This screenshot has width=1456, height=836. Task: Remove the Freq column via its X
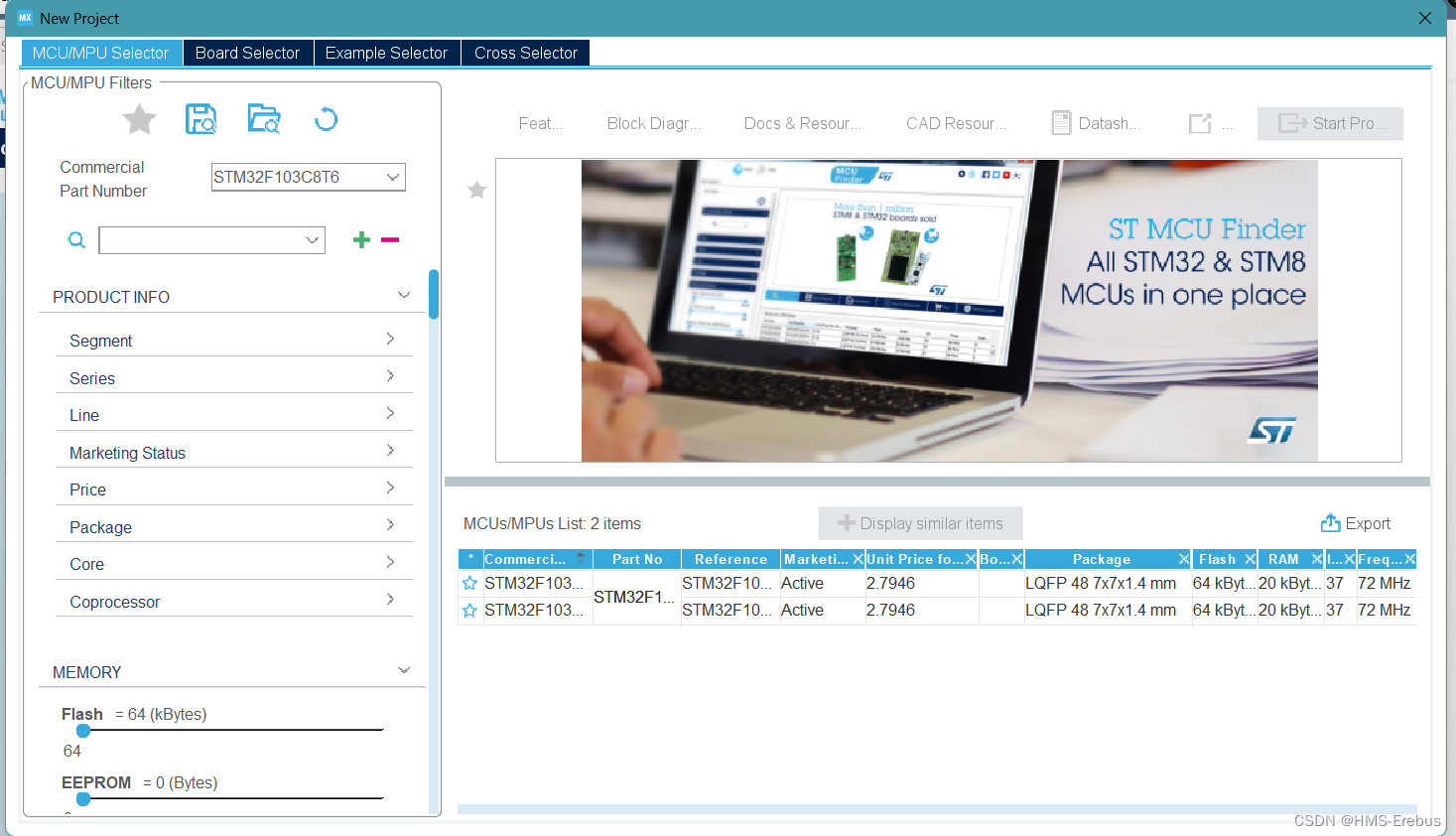point(1409,559)
